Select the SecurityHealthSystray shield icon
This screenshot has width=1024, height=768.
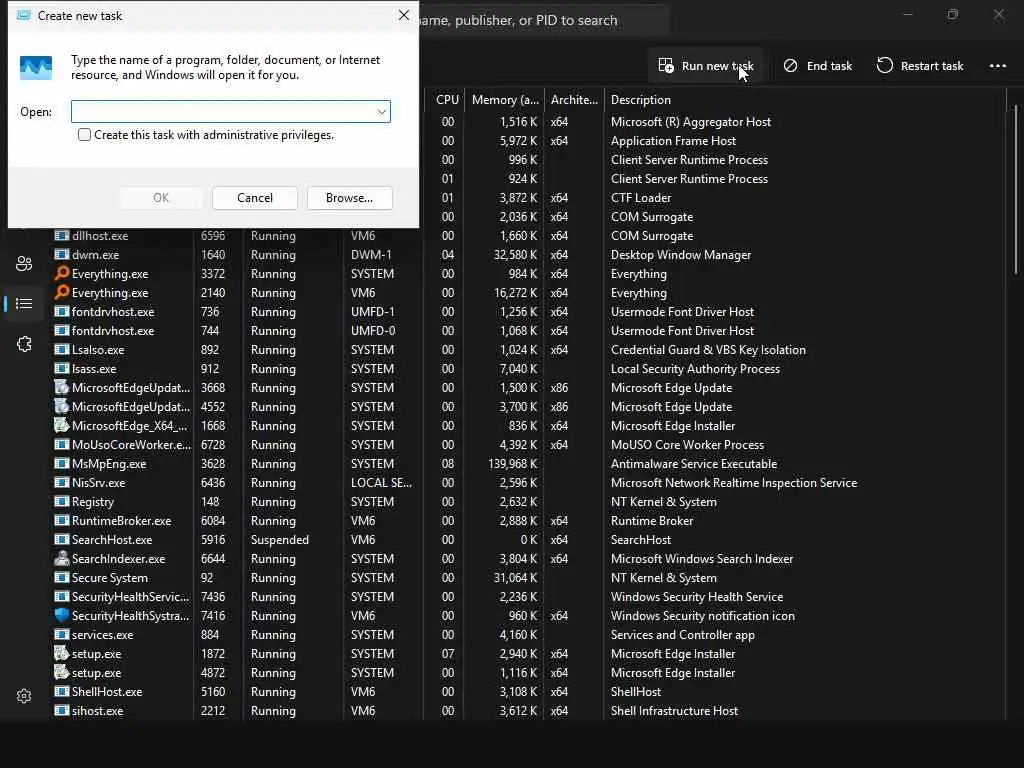pos(61,615)
